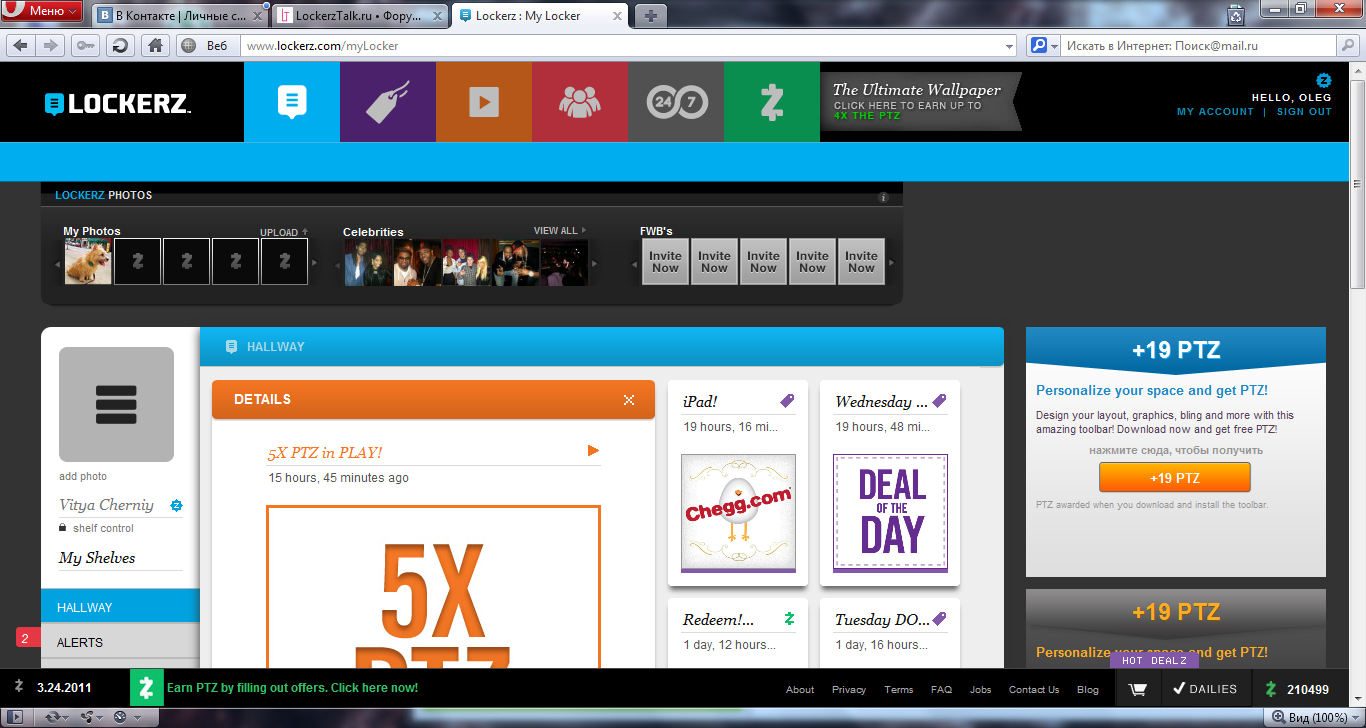Viewport: 1366px width, 728px height.
Task: Click the MY ACCOUNT link
Action: (x=1215, y=112)
